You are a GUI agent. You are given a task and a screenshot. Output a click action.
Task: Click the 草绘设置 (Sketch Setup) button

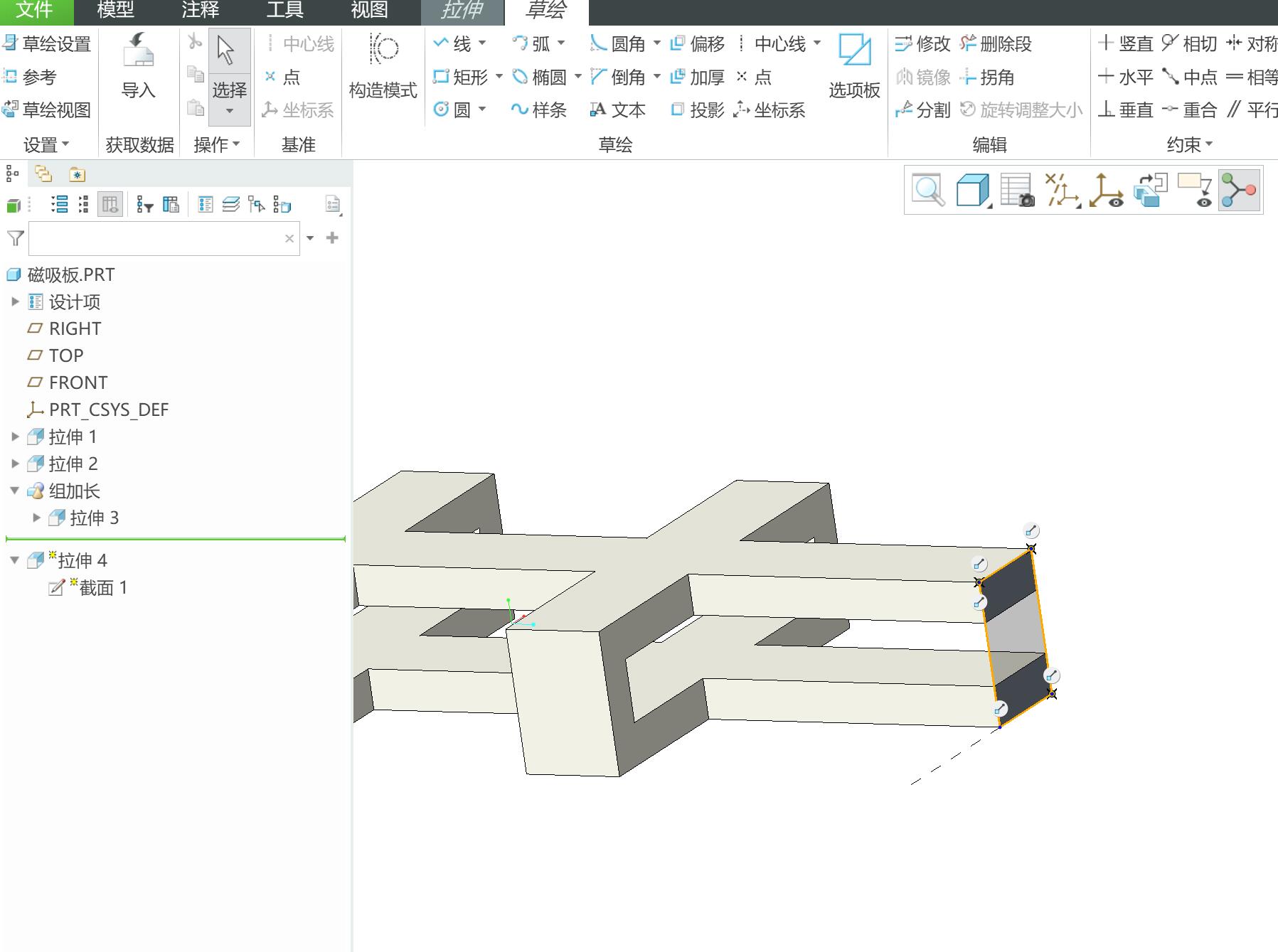click(48, 43)
